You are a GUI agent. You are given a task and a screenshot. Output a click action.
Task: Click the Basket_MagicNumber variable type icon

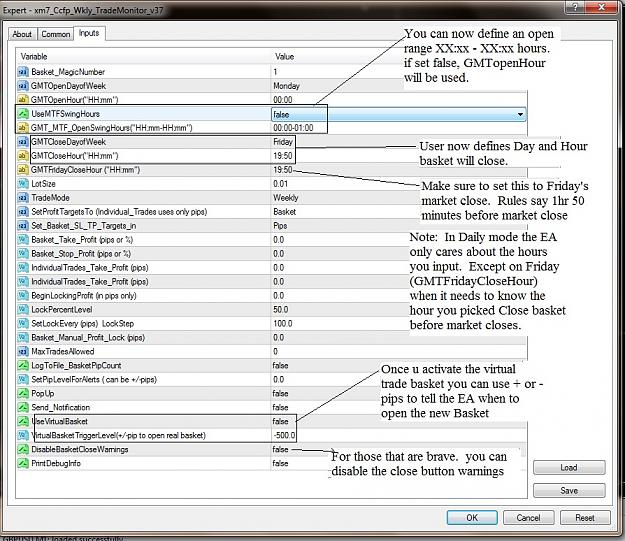[23, 72]
